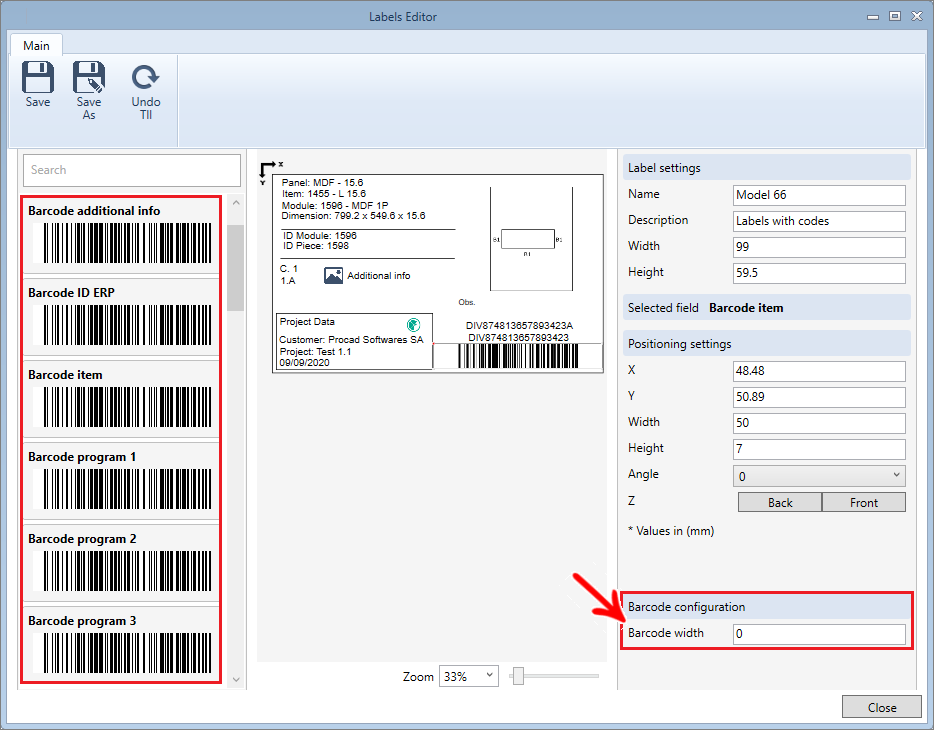
Task: Click the zoom slider handle
Action: (x=518, y=676)
